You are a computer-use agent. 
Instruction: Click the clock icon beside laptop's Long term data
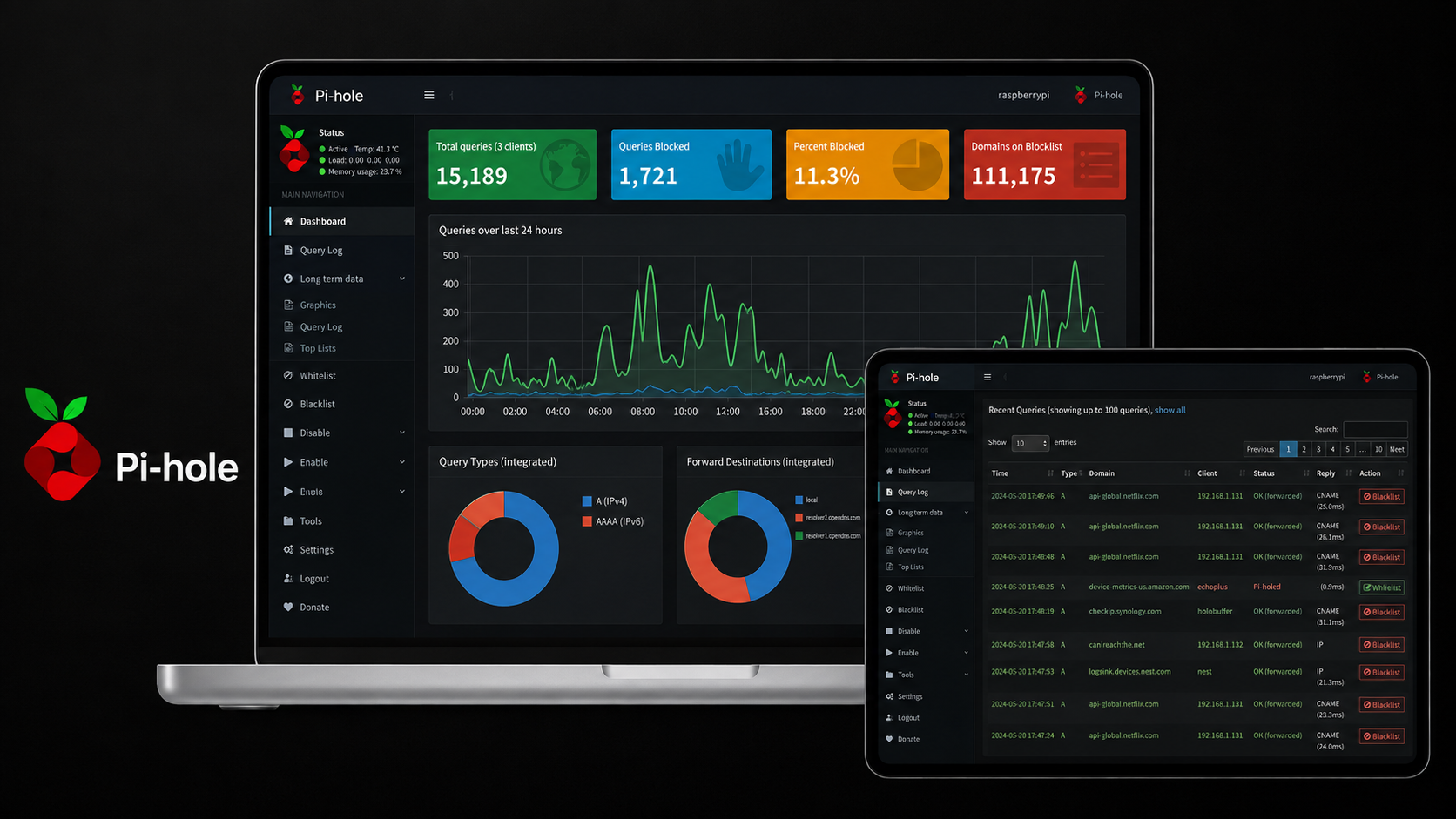tap(288, 279)
